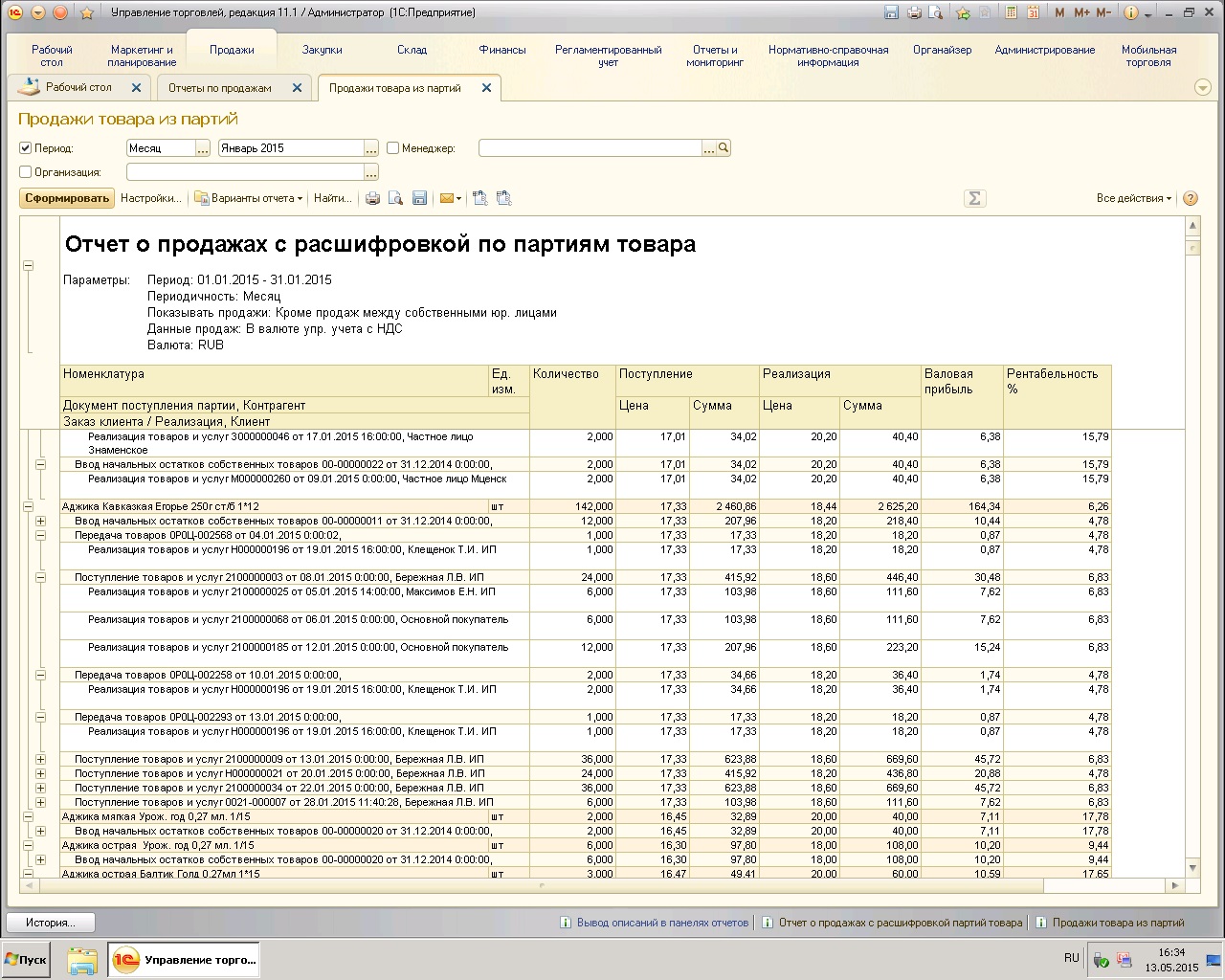Open help question mark icon
The width and height of the screenshot is (1225, 980).
click(x=1191, y=198)
